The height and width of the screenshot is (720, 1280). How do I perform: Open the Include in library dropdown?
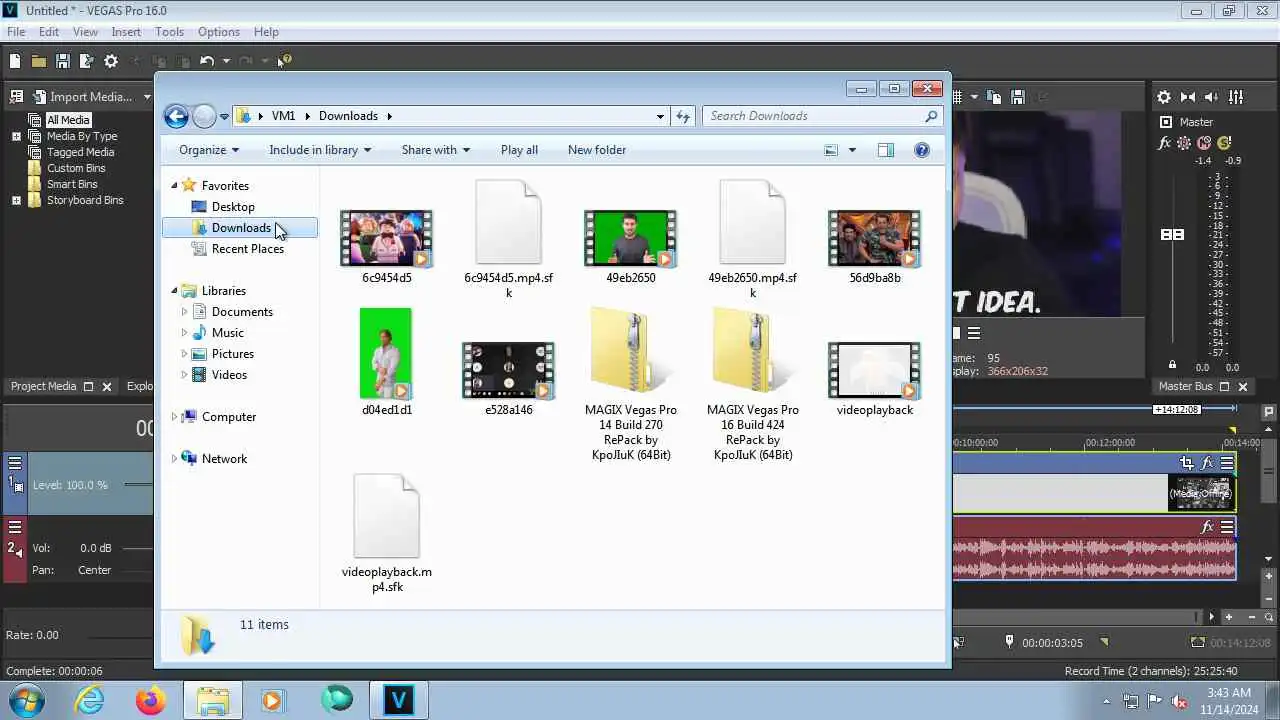click(x=320, y=150)
